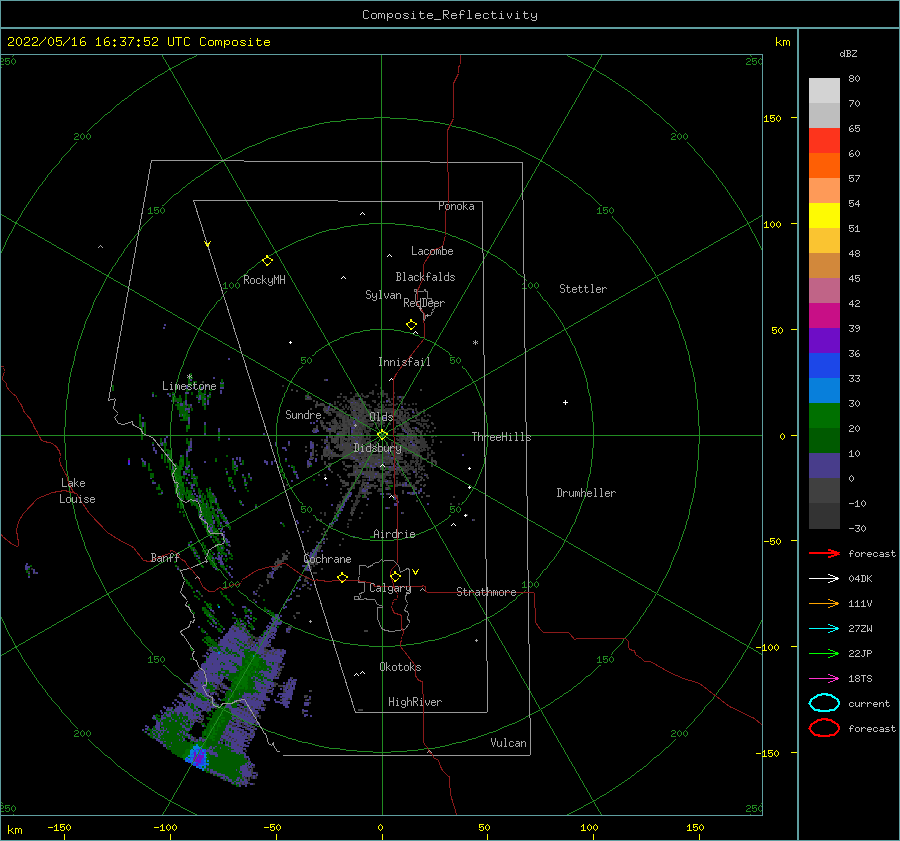Click the yellow km label at top right
Image resolution: width=900 pixels, height=841 pixels.
point(782,42)
